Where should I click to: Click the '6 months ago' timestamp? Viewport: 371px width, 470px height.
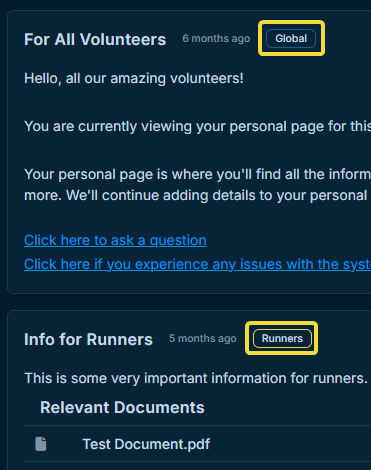(216, 38)
